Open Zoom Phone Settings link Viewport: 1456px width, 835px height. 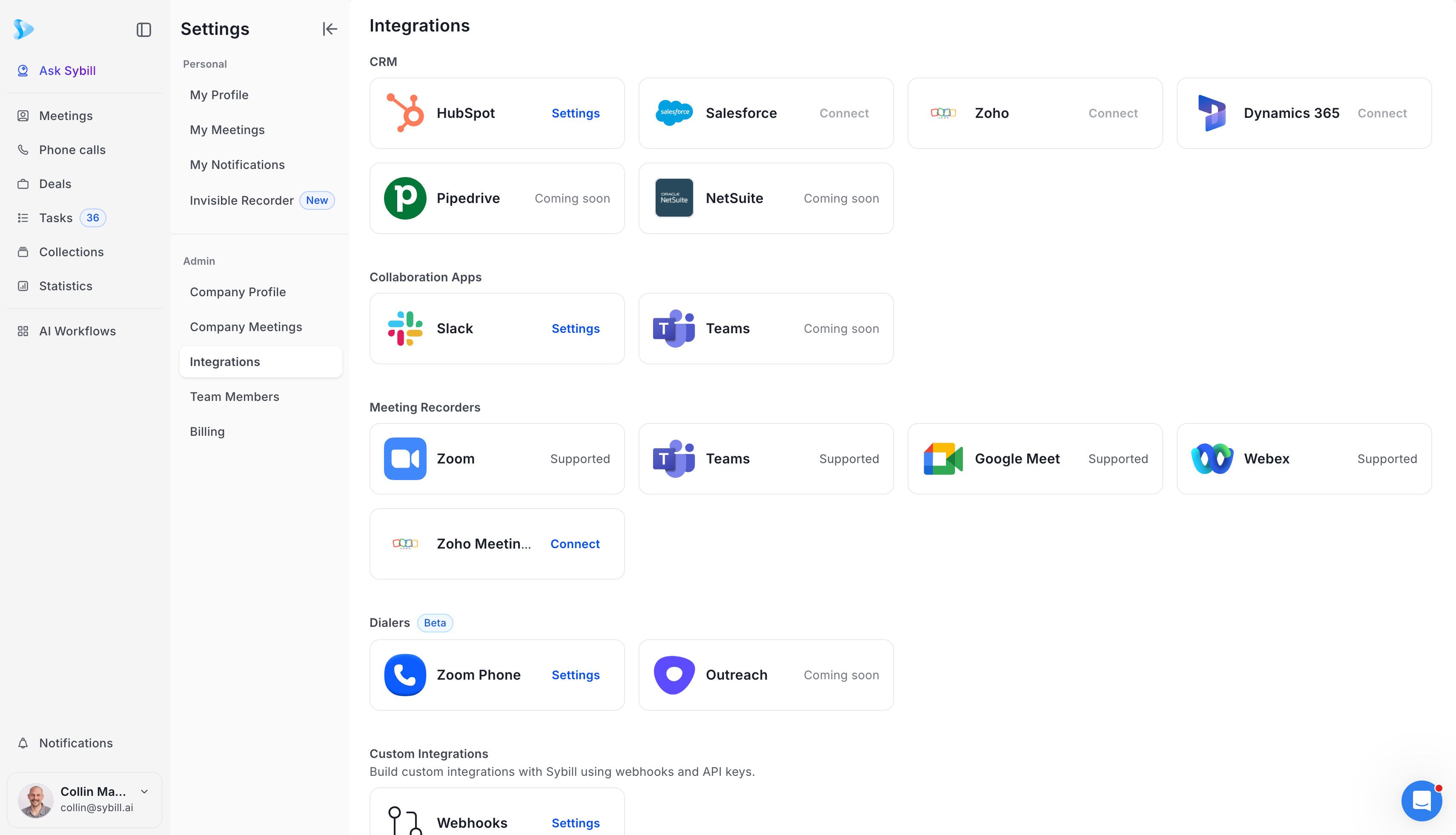pyautogui.click(x=576, y=675)
